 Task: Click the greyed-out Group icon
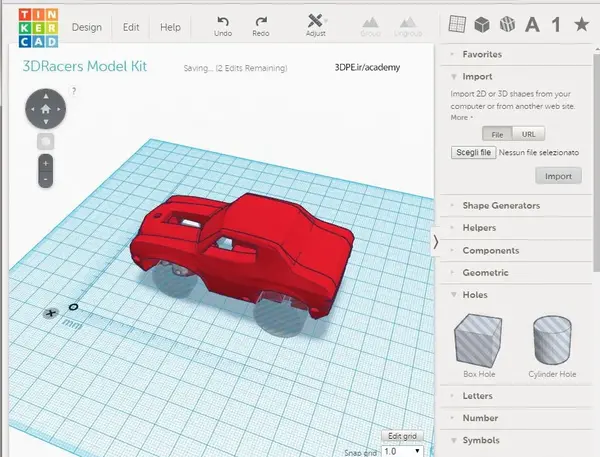click(x=370, y=26)
